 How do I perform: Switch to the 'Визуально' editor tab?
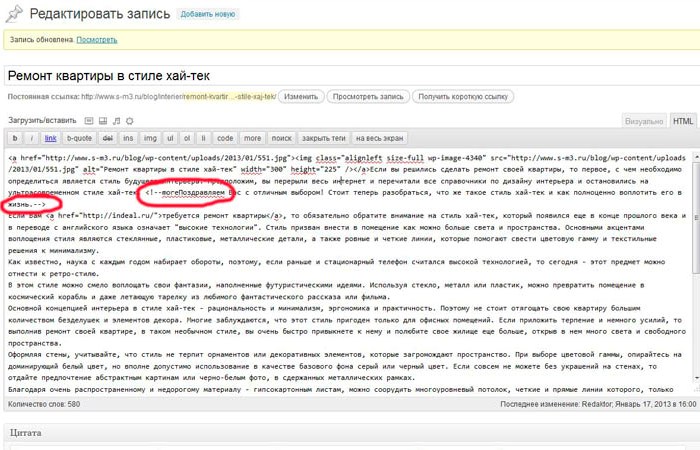pos(643,120)
